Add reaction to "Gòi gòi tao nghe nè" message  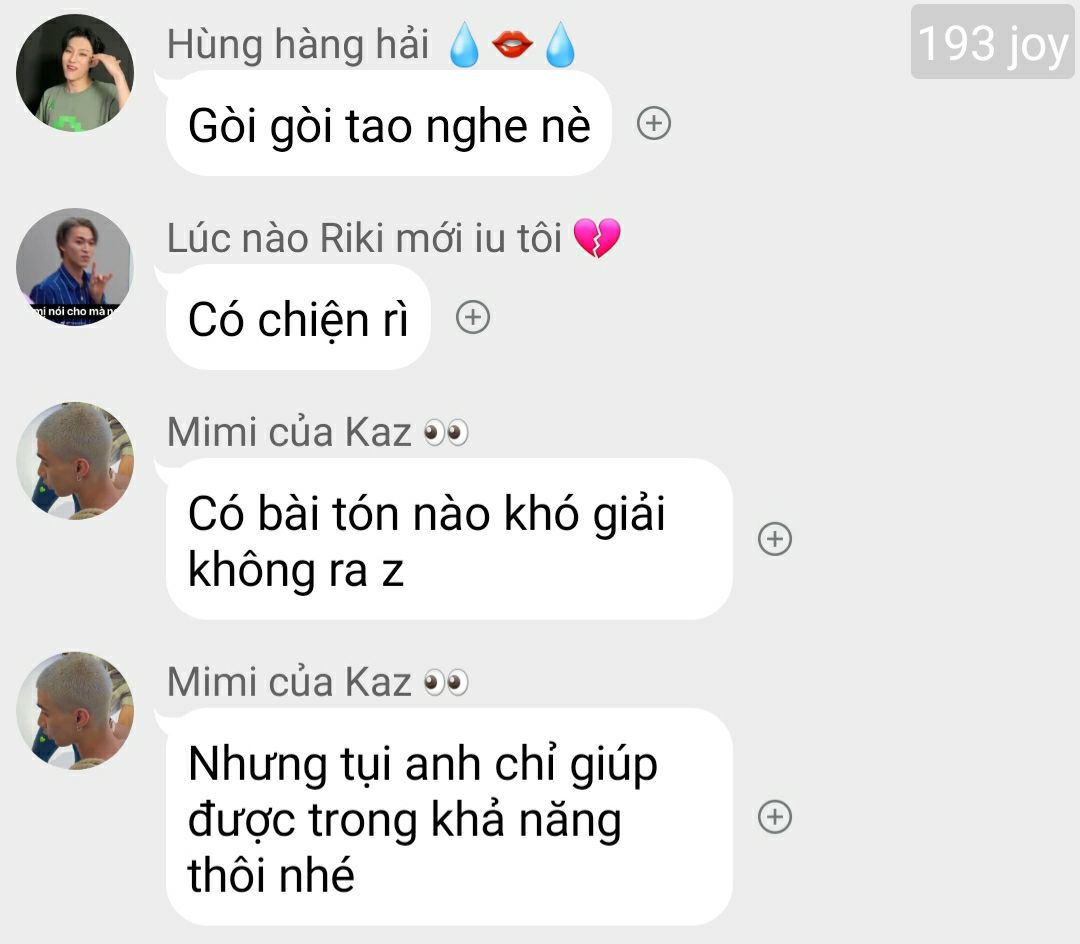click(x=654, y=124)
